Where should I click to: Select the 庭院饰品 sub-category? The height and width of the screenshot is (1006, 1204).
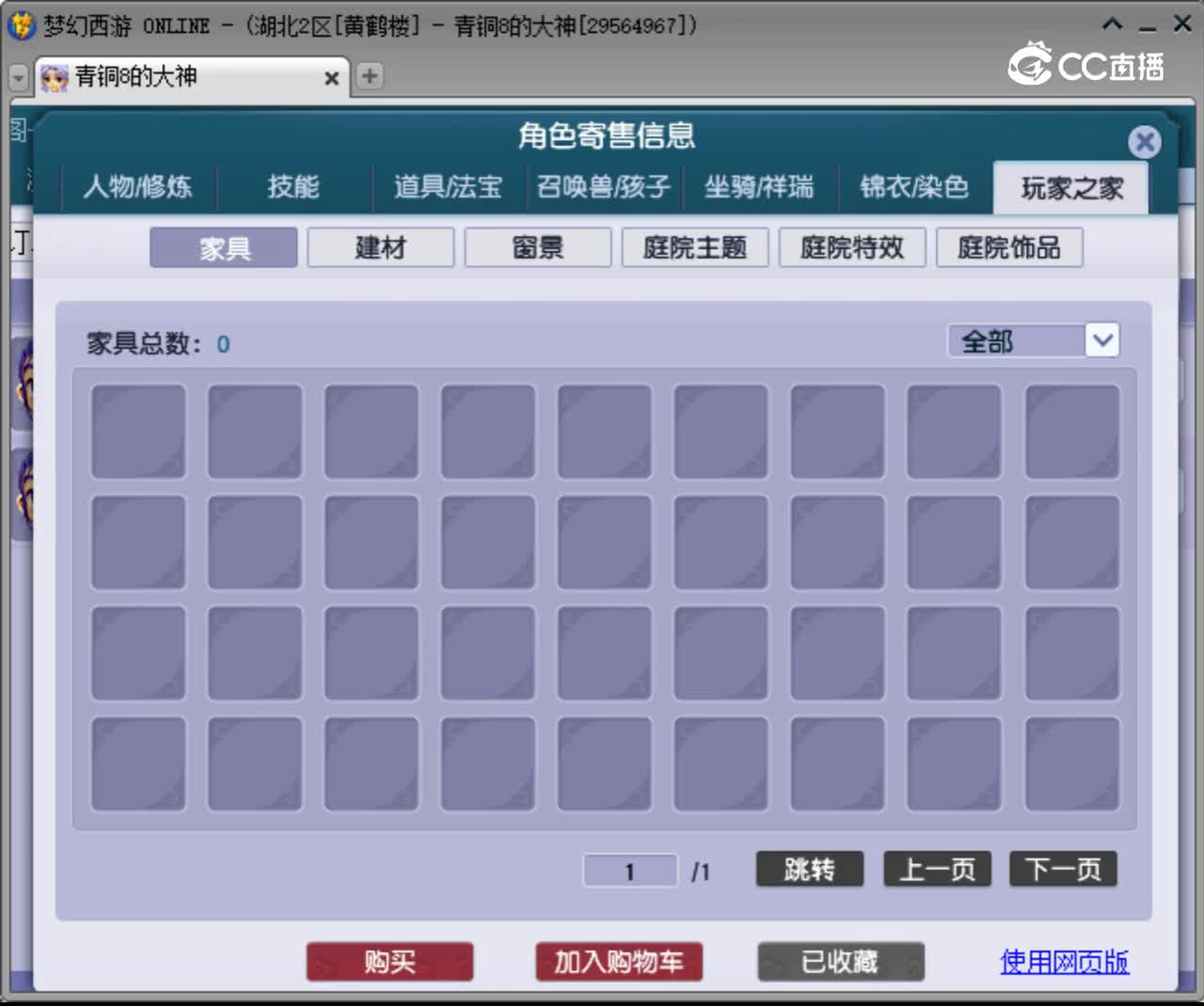click(x=1009, y=248)
